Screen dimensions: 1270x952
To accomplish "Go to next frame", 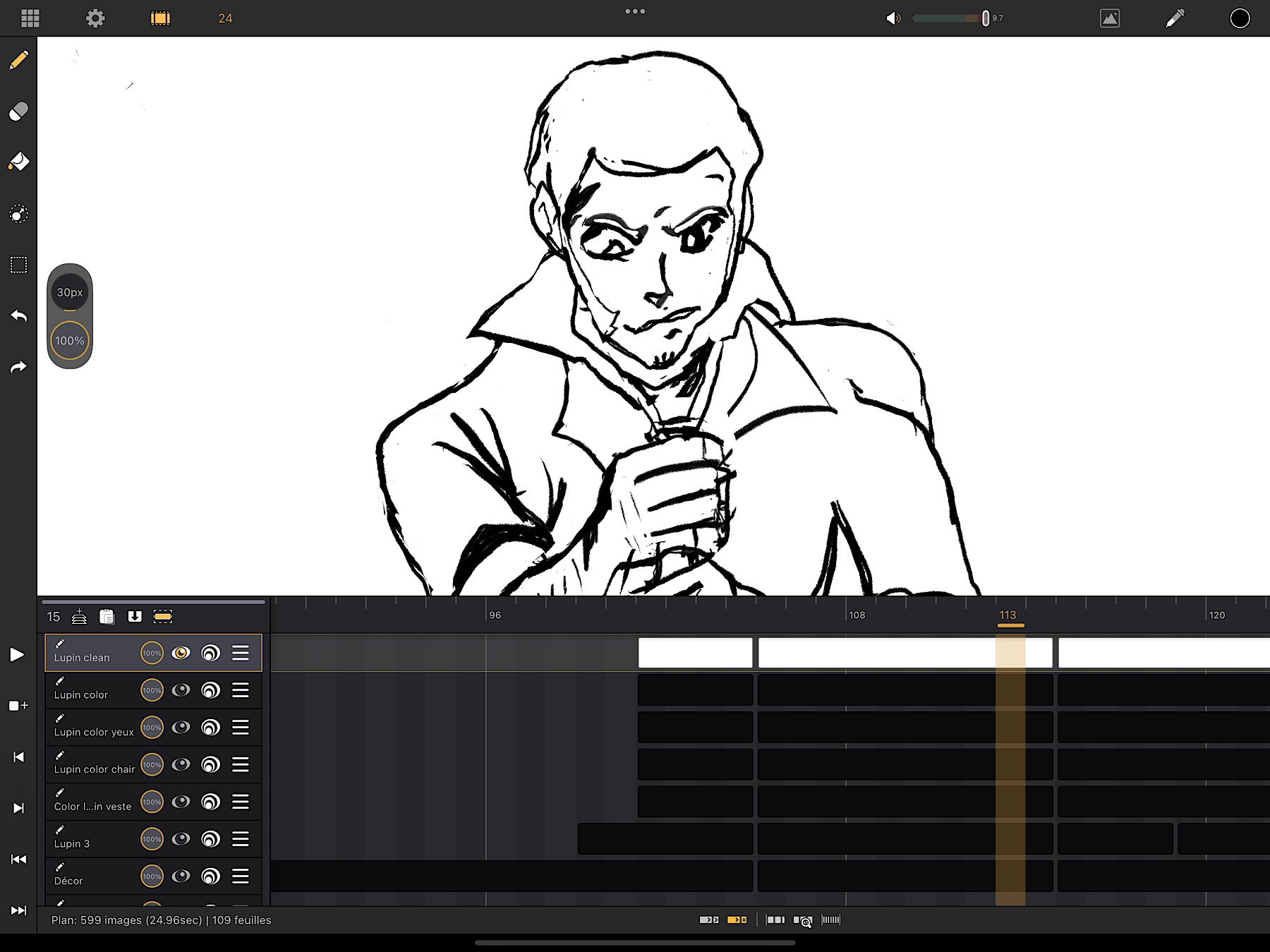I will pos(19,808).
